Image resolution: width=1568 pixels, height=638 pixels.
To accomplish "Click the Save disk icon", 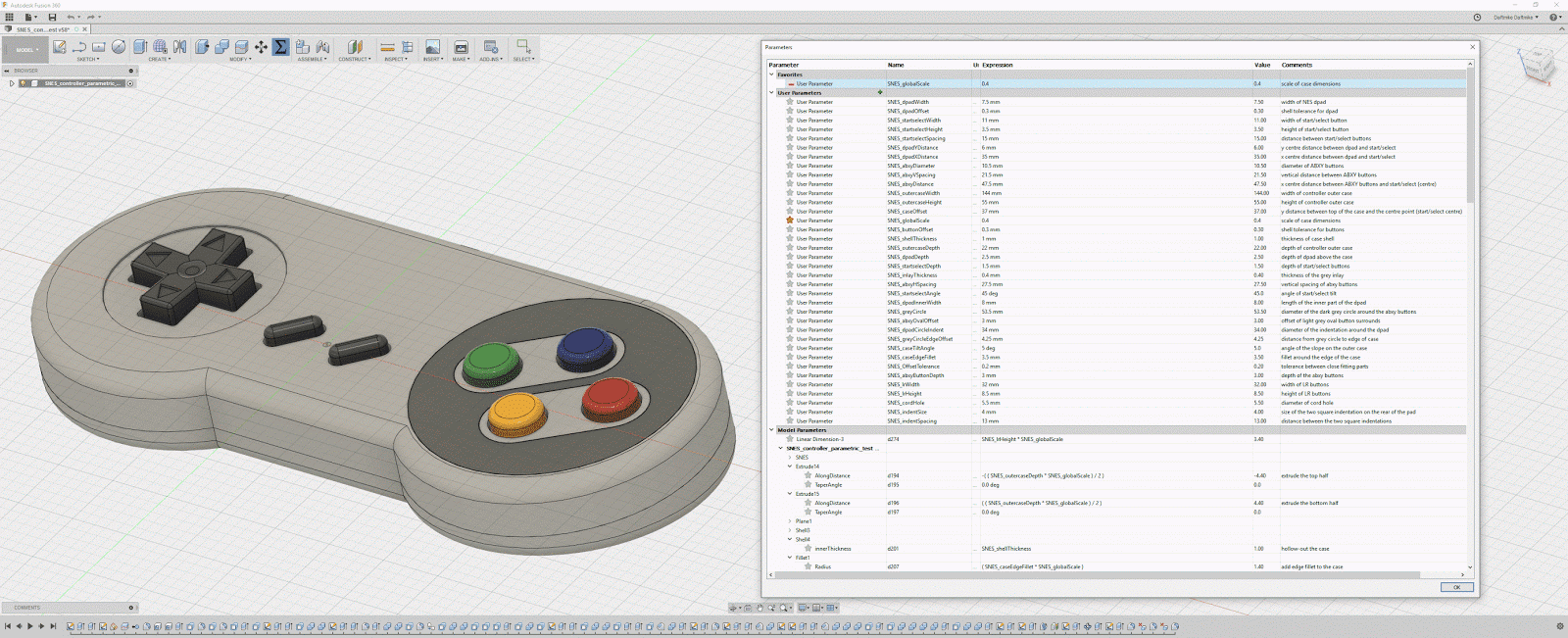I will 52,17.
